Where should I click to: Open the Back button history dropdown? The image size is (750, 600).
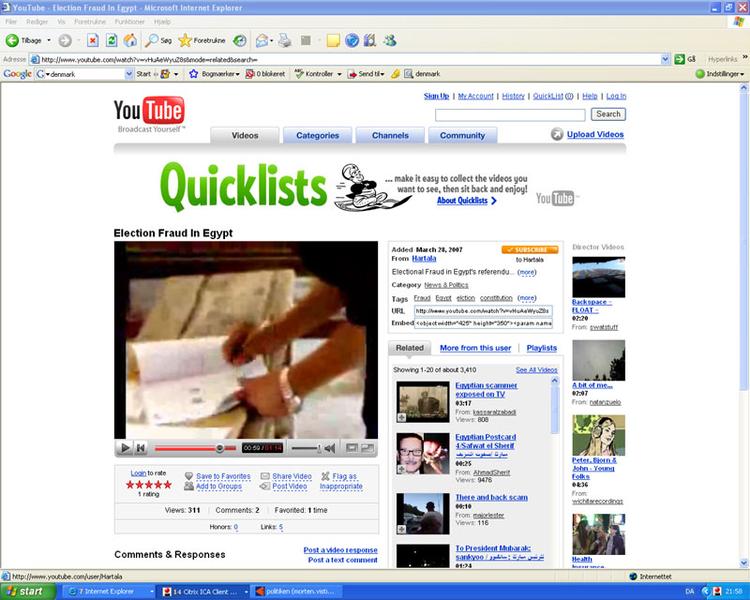(x=49, y=41)
